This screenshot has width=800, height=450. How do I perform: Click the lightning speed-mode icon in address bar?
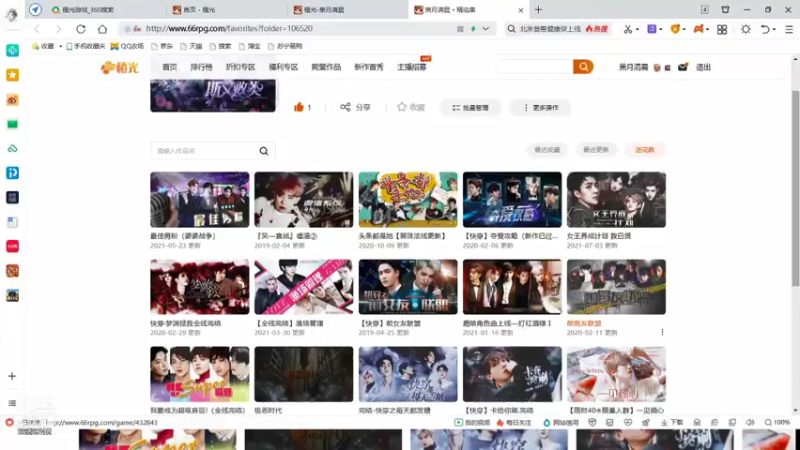tap(473, 29)
